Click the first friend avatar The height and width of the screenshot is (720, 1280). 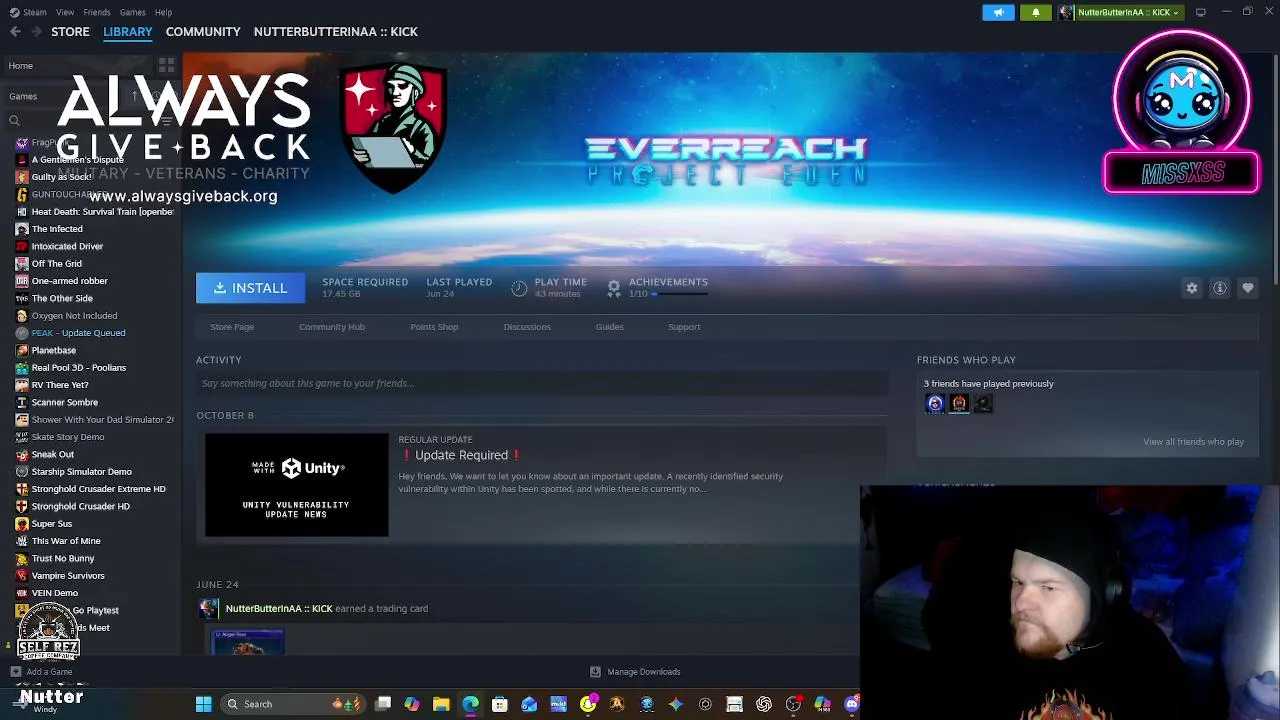point(935,404)
